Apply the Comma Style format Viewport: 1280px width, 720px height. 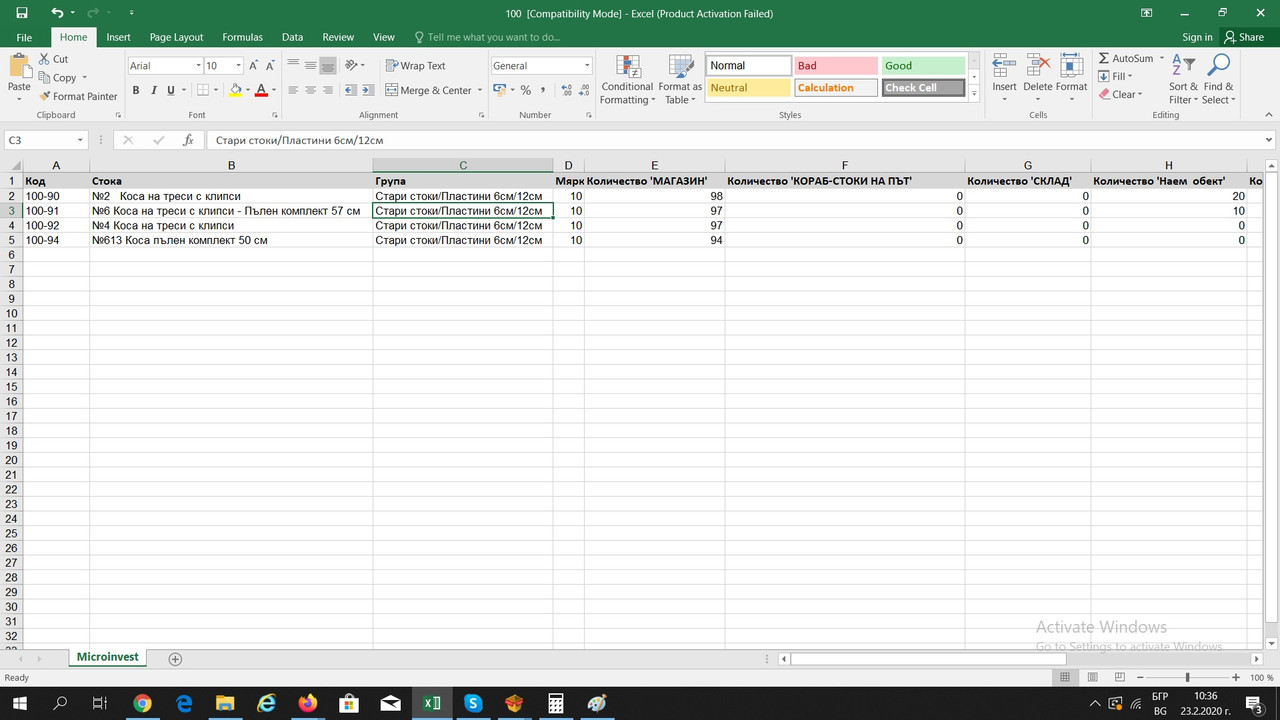tap(544, 90)
